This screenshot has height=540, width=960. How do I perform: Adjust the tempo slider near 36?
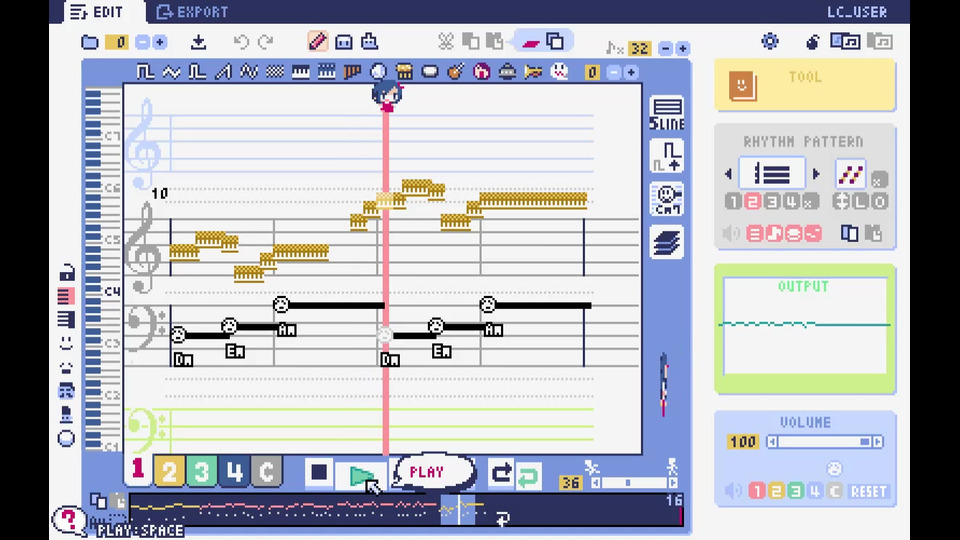pyautogui.click(x=634, y=483)
